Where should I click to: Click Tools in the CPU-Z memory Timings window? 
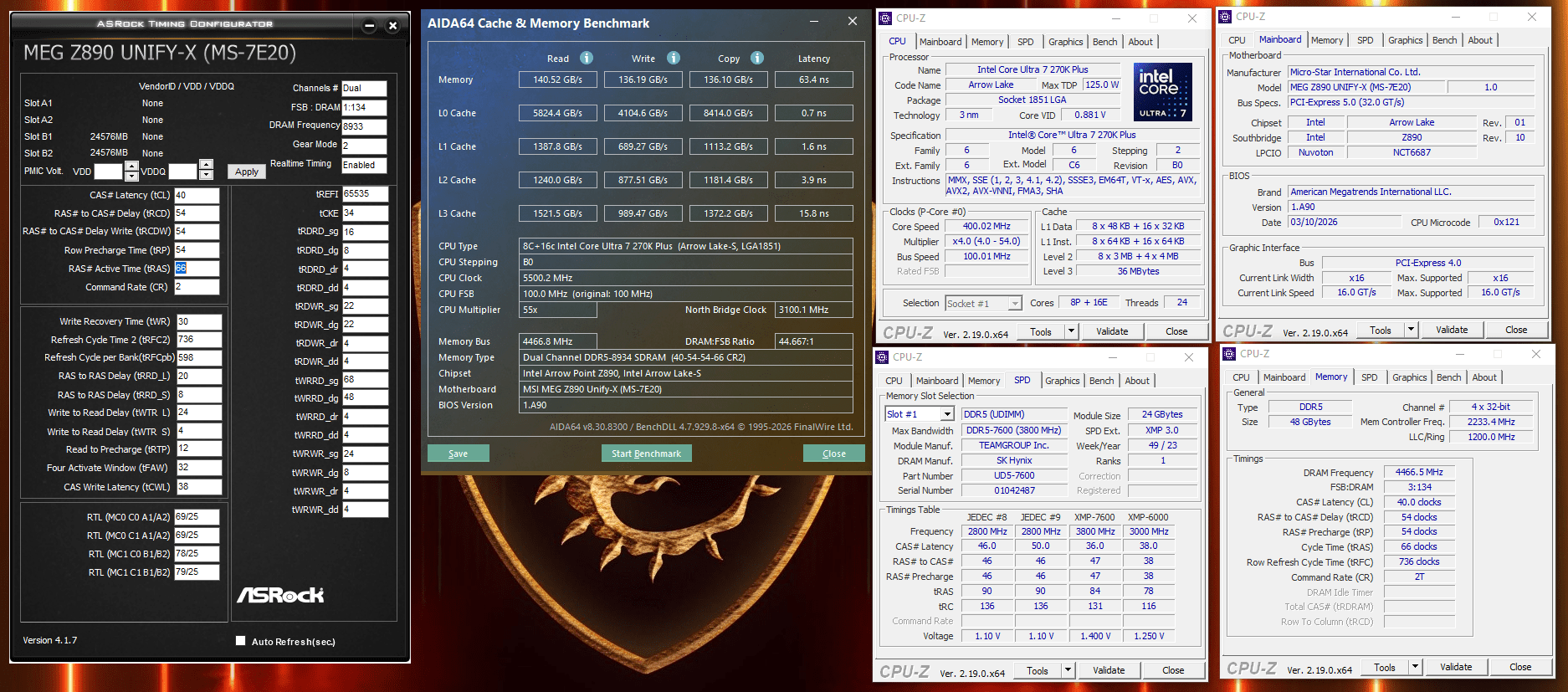click(x=1385, y=667)
